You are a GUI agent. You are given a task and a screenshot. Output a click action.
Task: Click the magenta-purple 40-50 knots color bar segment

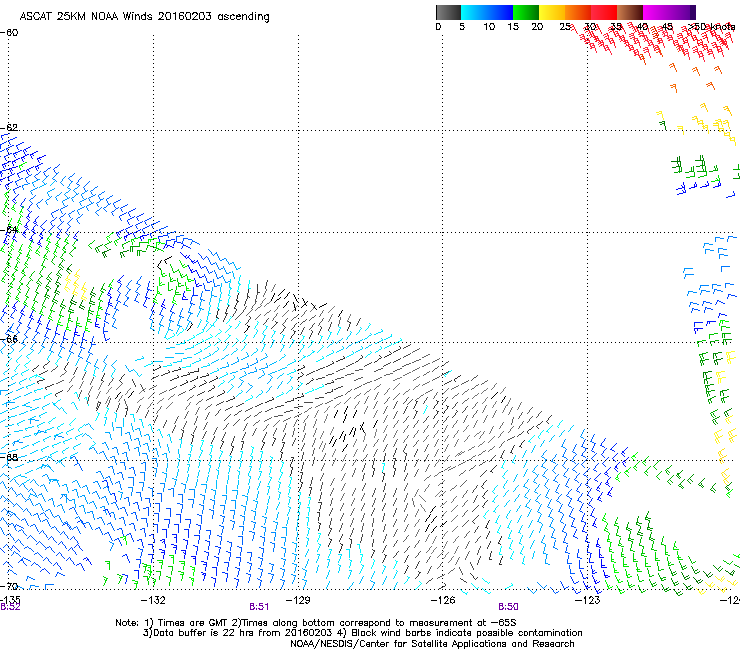click(669, 12)
